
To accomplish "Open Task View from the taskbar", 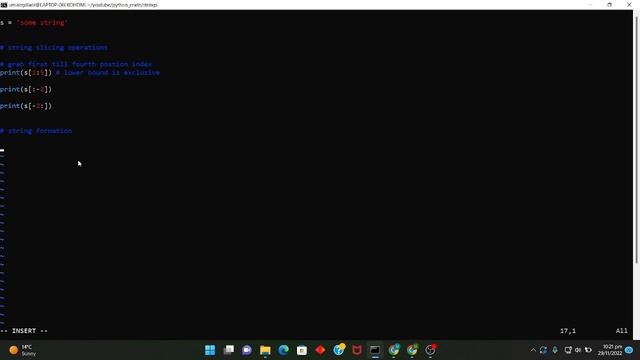I will click(229, 350).
